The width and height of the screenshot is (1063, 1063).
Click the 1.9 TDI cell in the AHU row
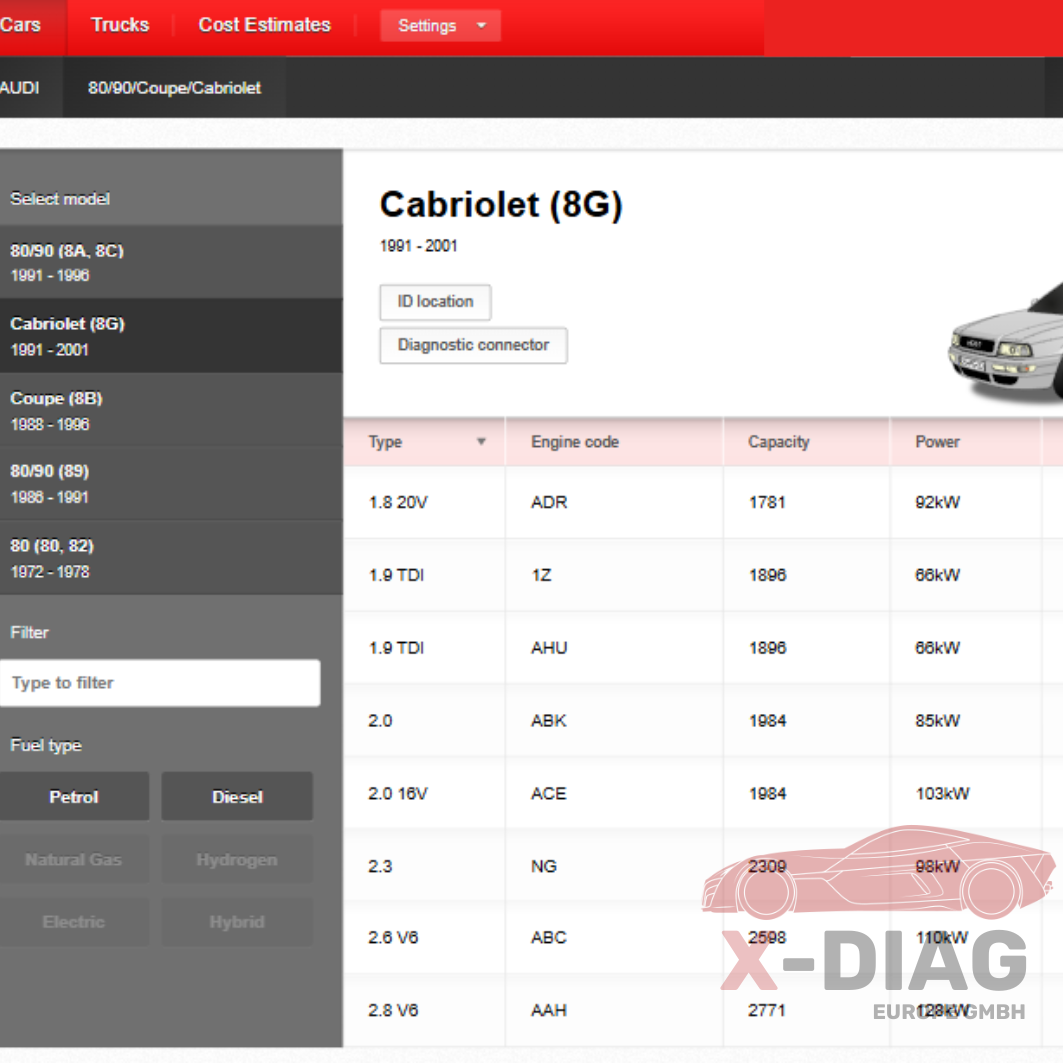(x=396, y=648)
